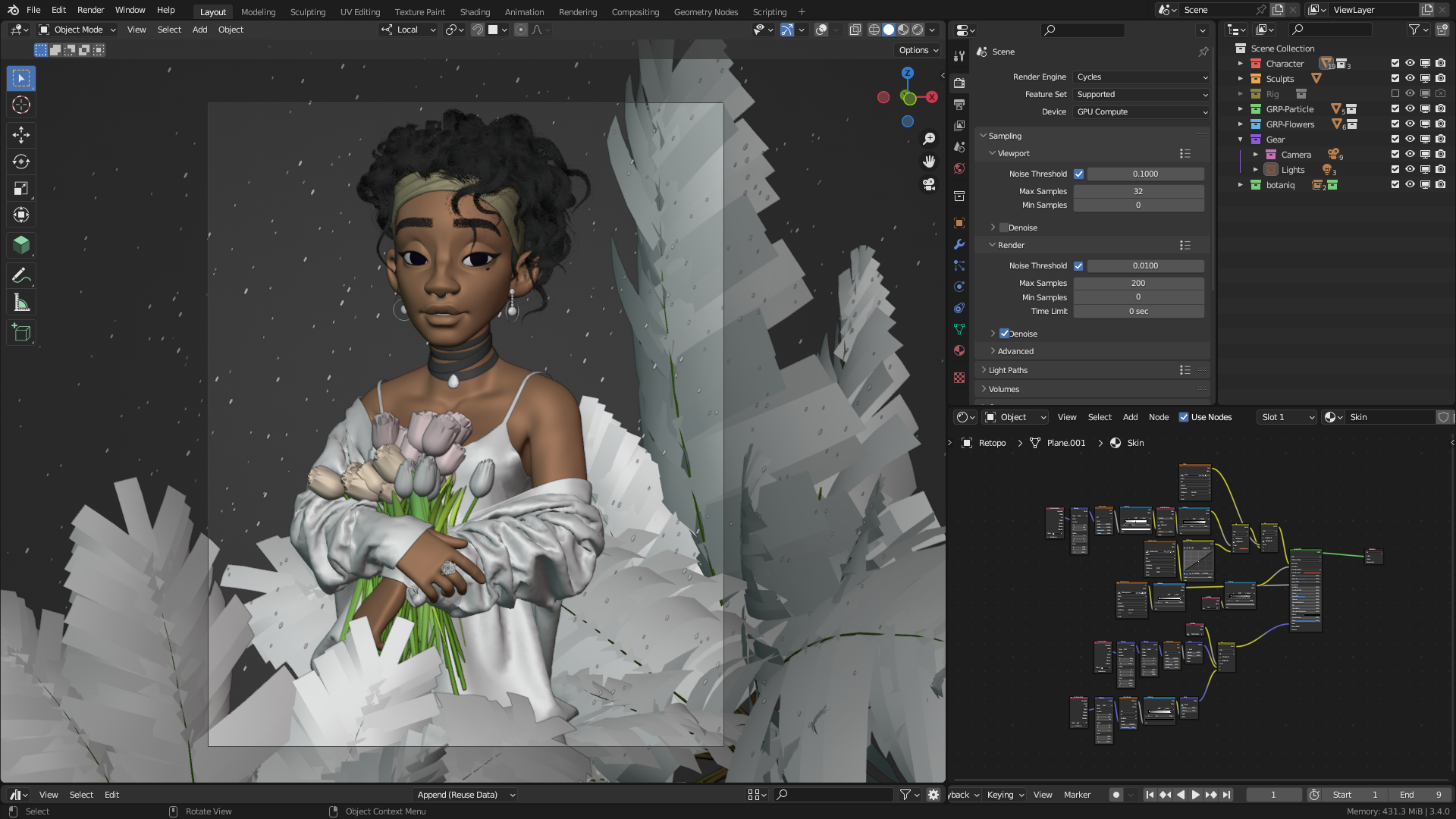Click the Add Cube tool icon
This screenshot has height=819, width=1456.
point(21,333)
